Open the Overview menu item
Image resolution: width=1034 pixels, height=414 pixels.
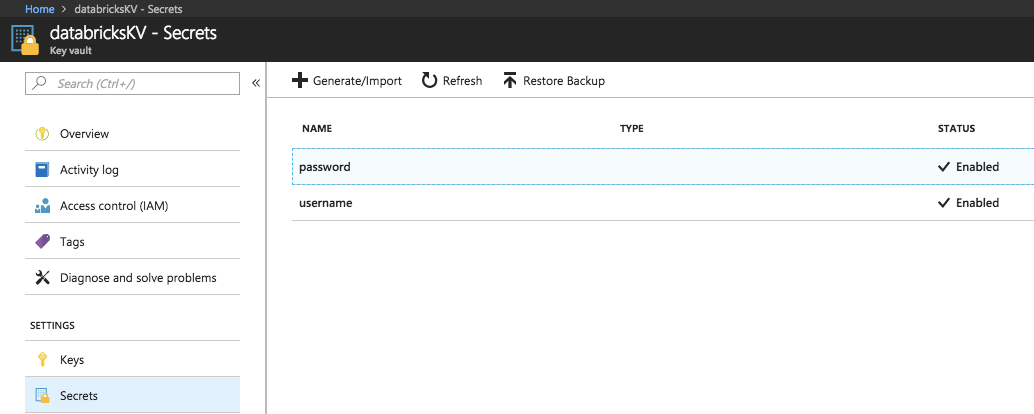pyautogui.click(x=85, y=134)
